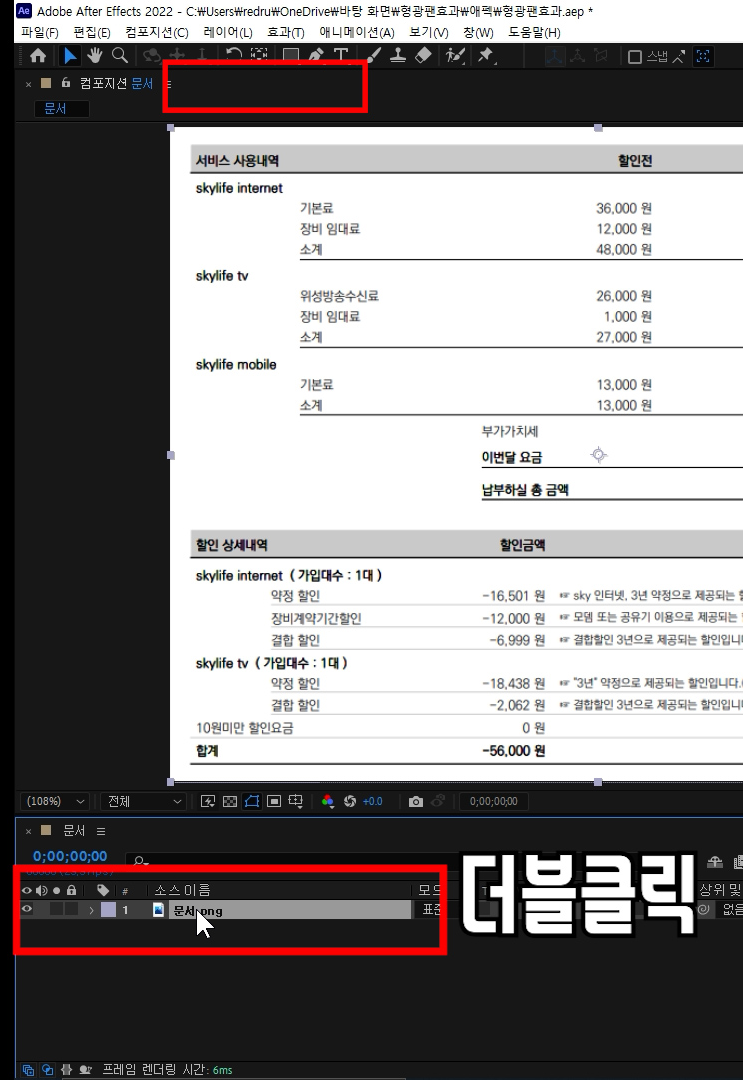
Task: Select the Rectangle shape tool
Action: 291,56
